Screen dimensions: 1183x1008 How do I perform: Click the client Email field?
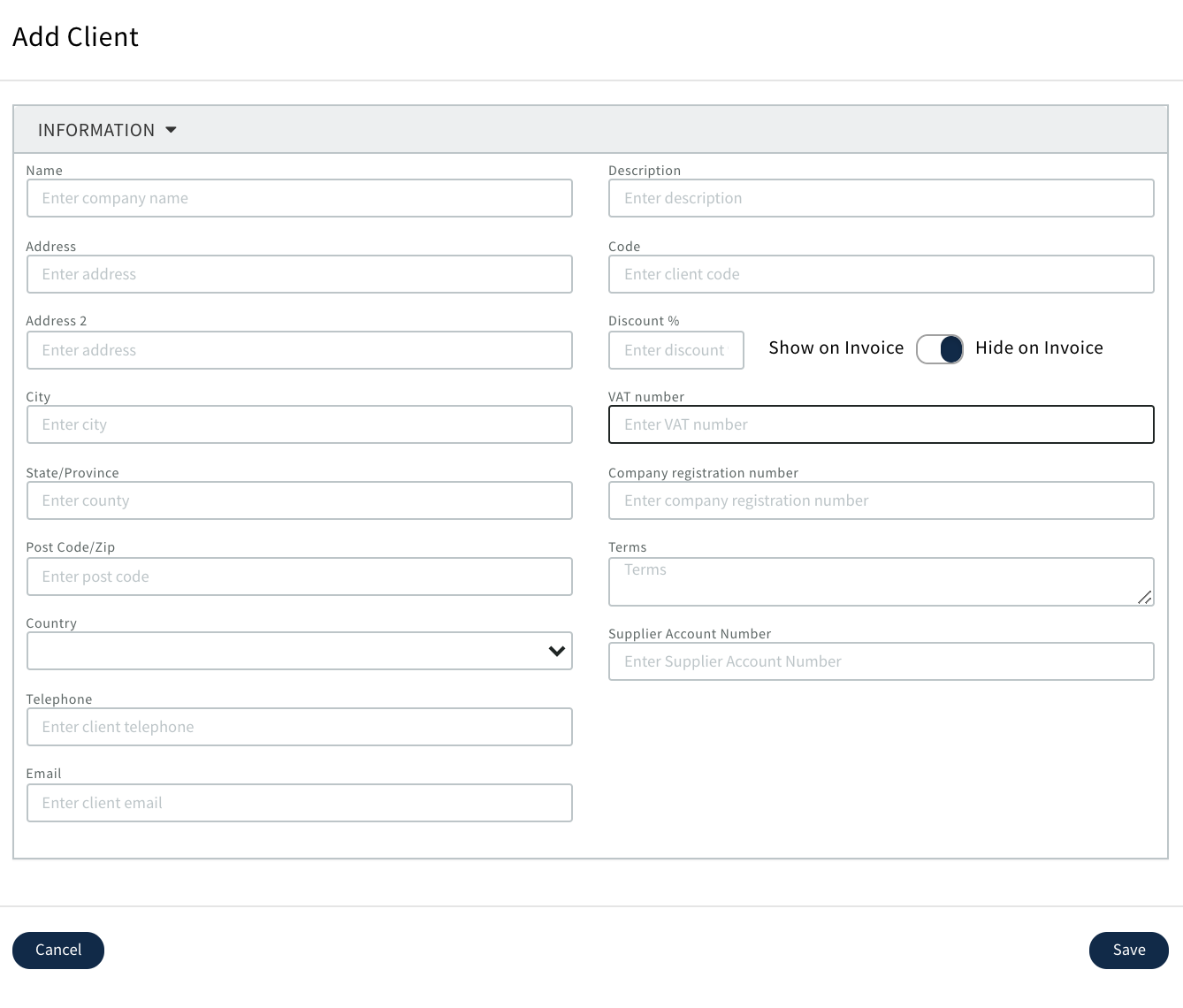pos(299,803)
